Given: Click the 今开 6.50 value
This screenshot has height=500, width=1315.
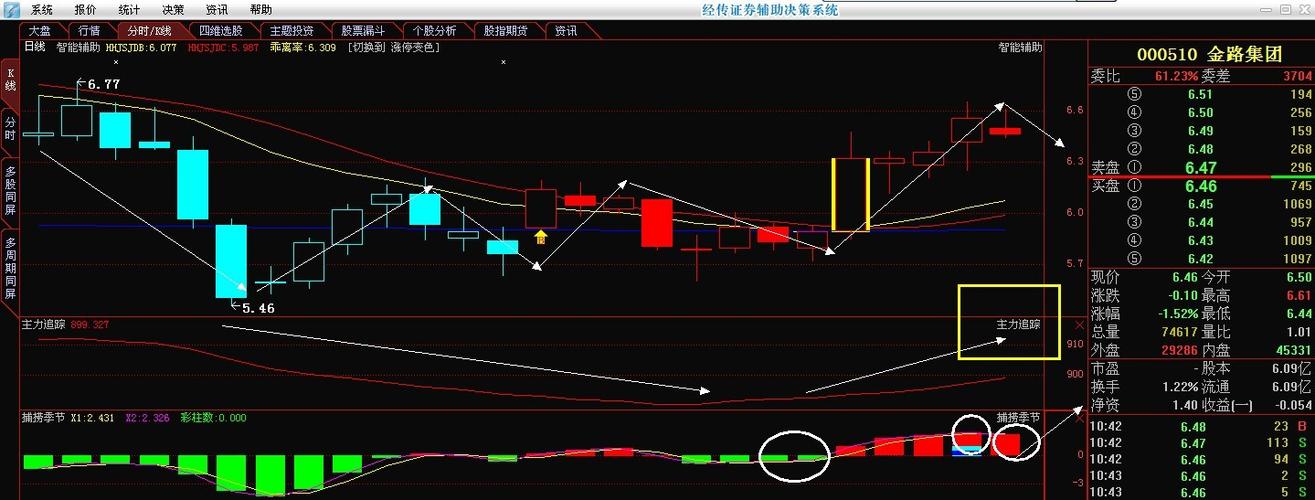Looking at the screenshot, I should [1299, 277].
